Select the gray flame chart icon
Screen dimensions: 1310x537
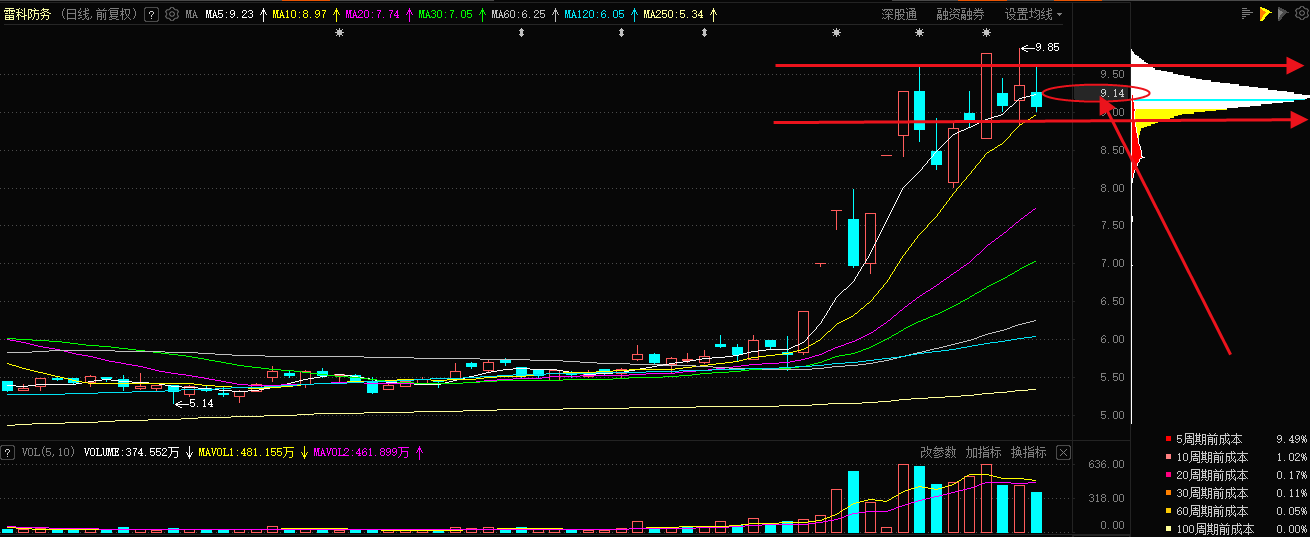1282,14
